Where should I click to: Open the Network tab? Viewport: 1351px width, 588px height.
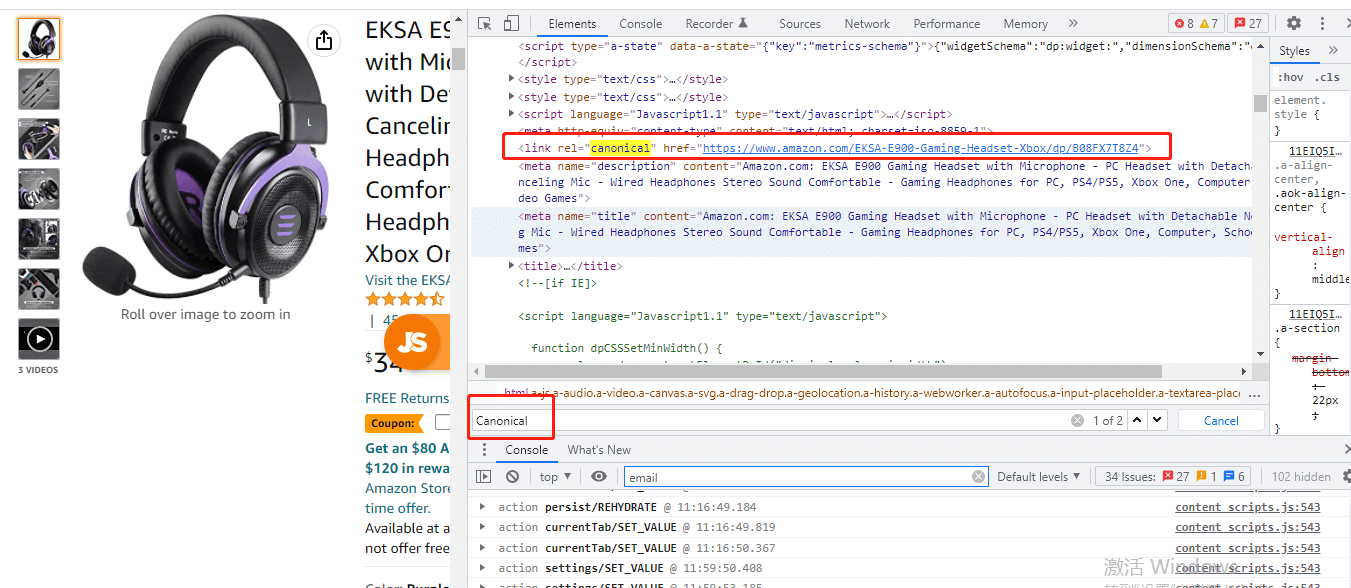click(867, 24)
